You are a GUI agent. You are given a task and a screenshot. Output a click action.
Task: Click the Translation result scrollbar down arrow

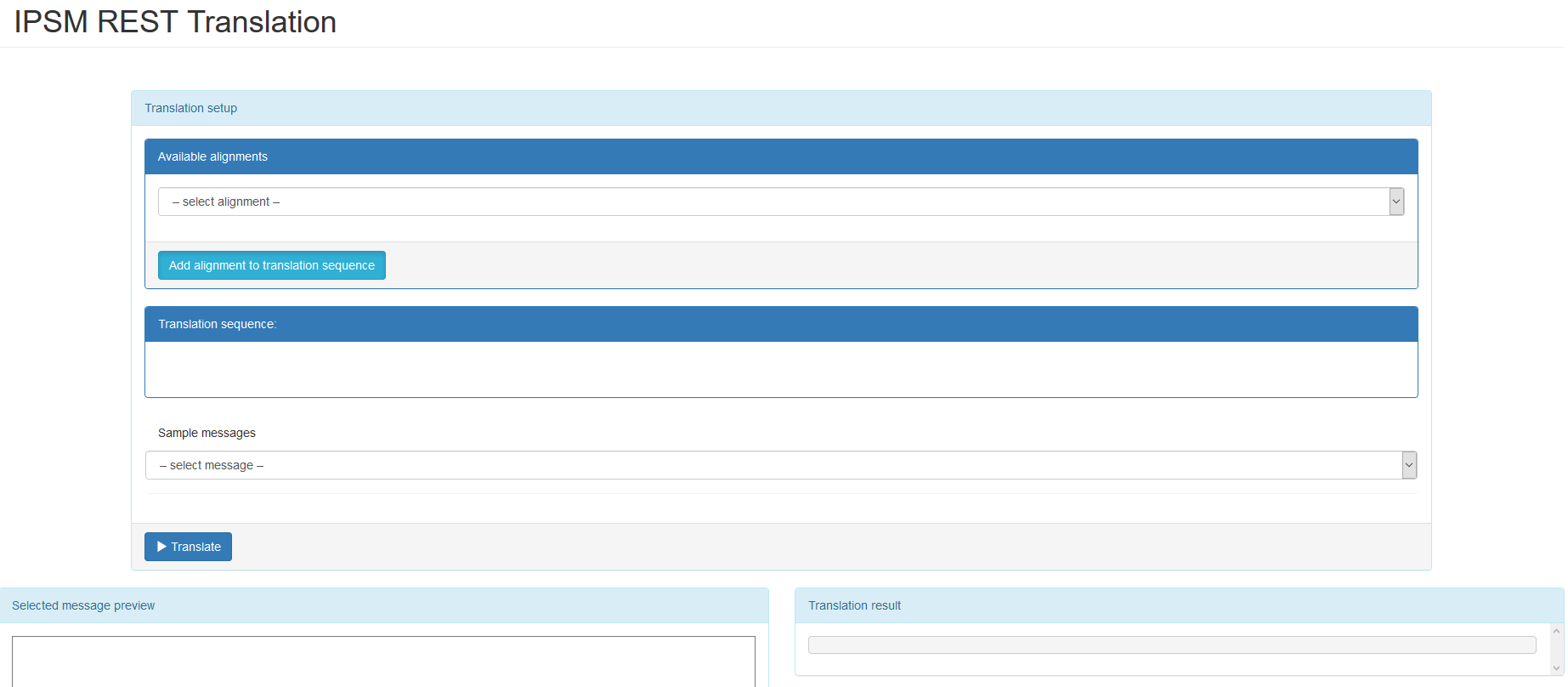coord(1557,668)
